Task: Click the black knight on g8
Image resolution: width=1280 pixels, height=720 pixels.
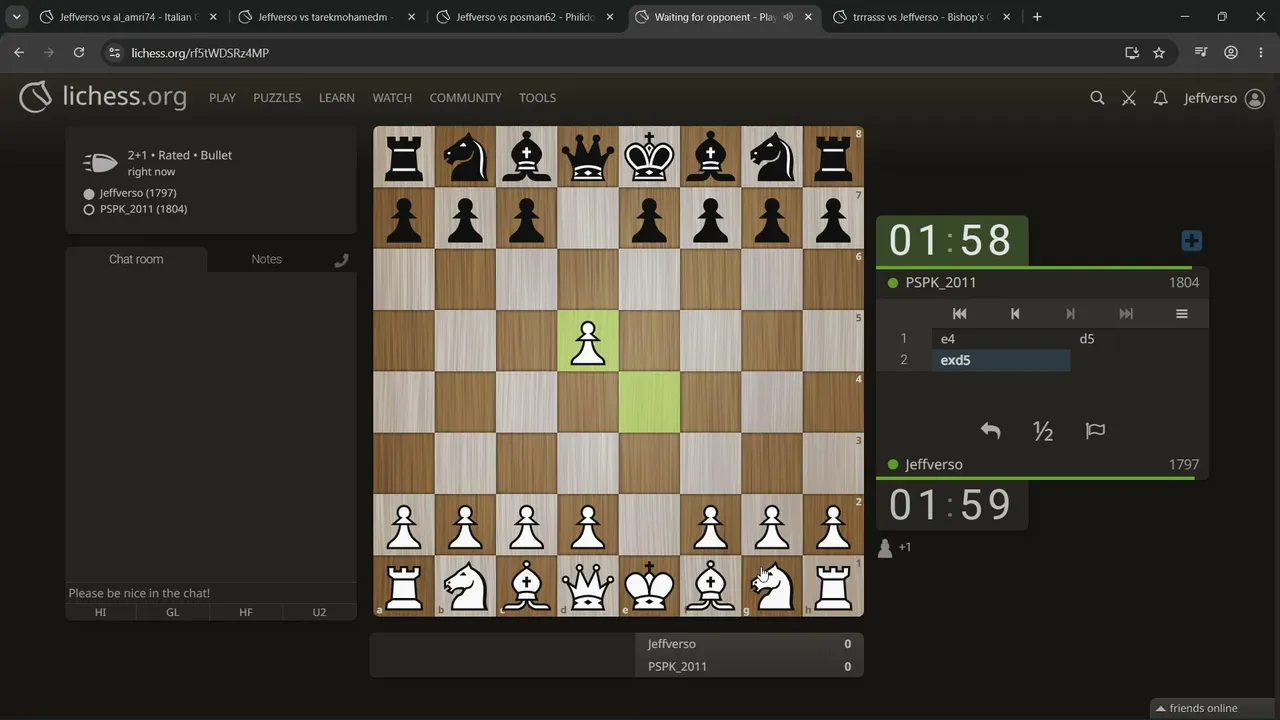Action: (772, 157)
